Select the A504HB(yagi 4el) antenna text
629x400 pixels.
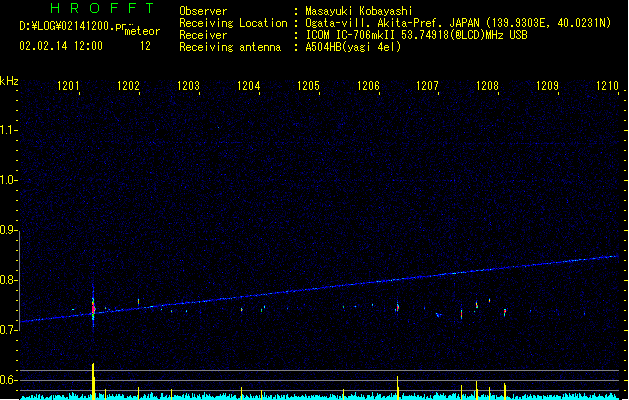[x=353, y=47]
